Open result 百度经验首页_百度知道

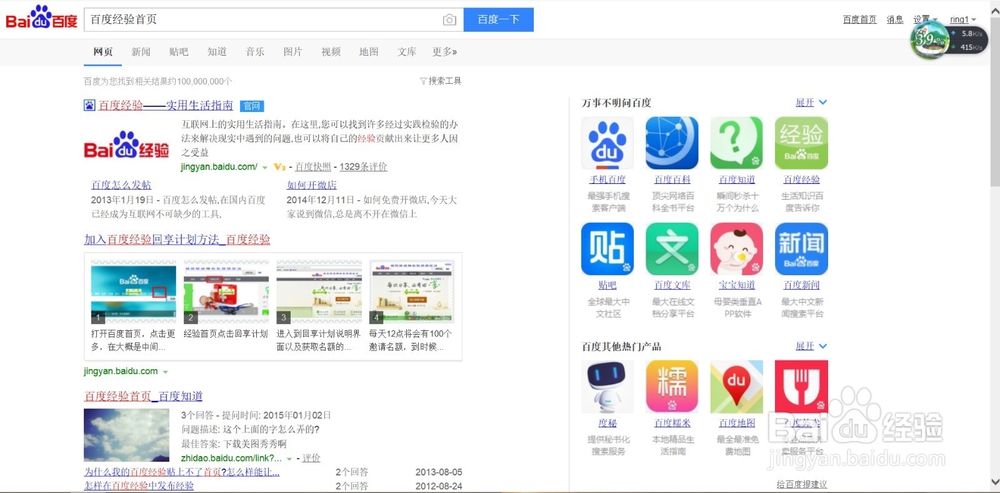click(143, 396)
